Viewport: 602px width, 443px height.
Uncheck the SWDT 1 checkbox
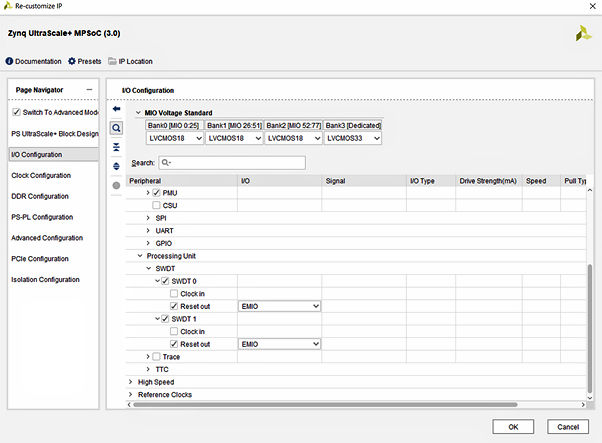pyautogui.click(x=164, y=319)
